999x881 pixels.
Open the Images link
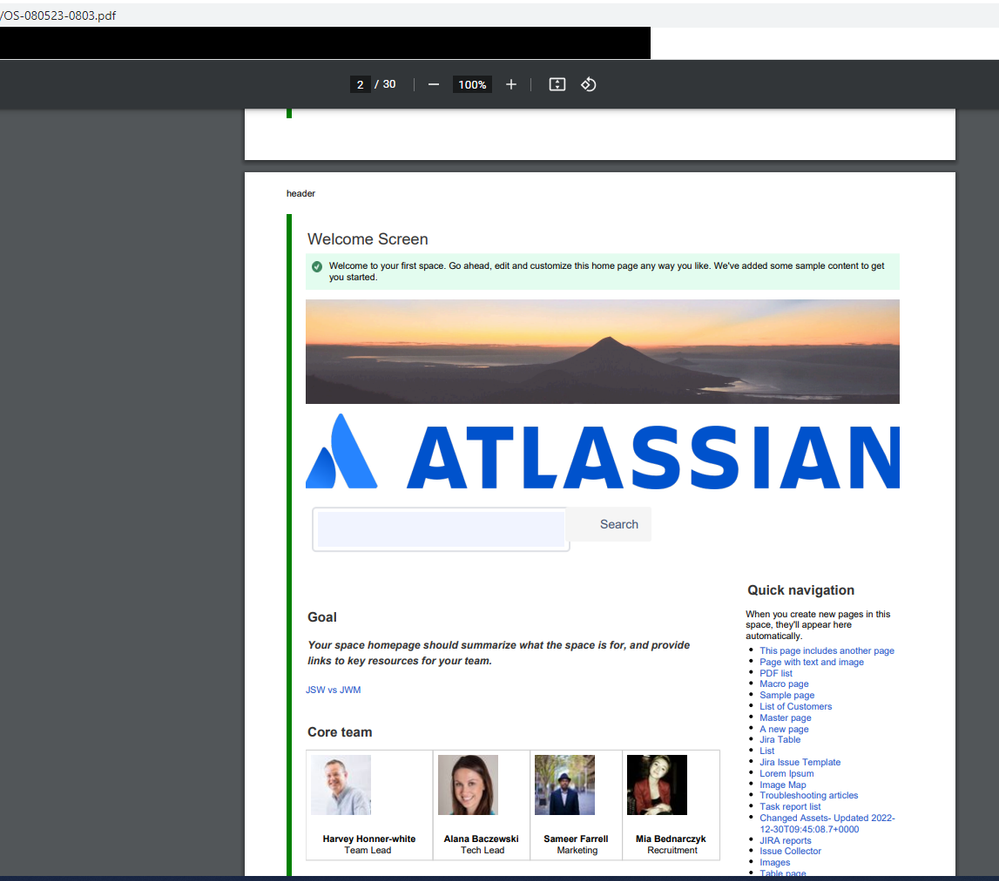(x=774, y=863)
